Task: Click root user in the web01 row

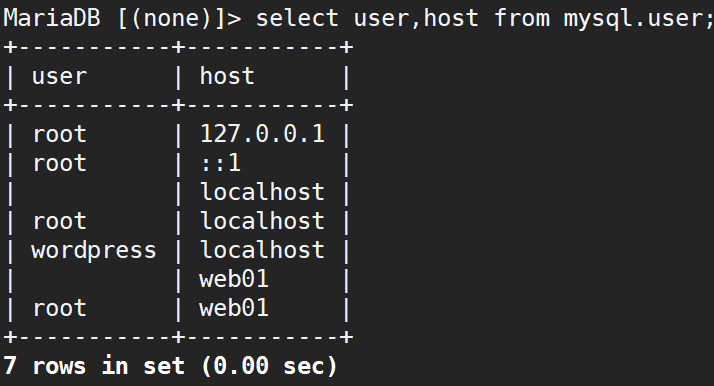Action: point(59,309)
